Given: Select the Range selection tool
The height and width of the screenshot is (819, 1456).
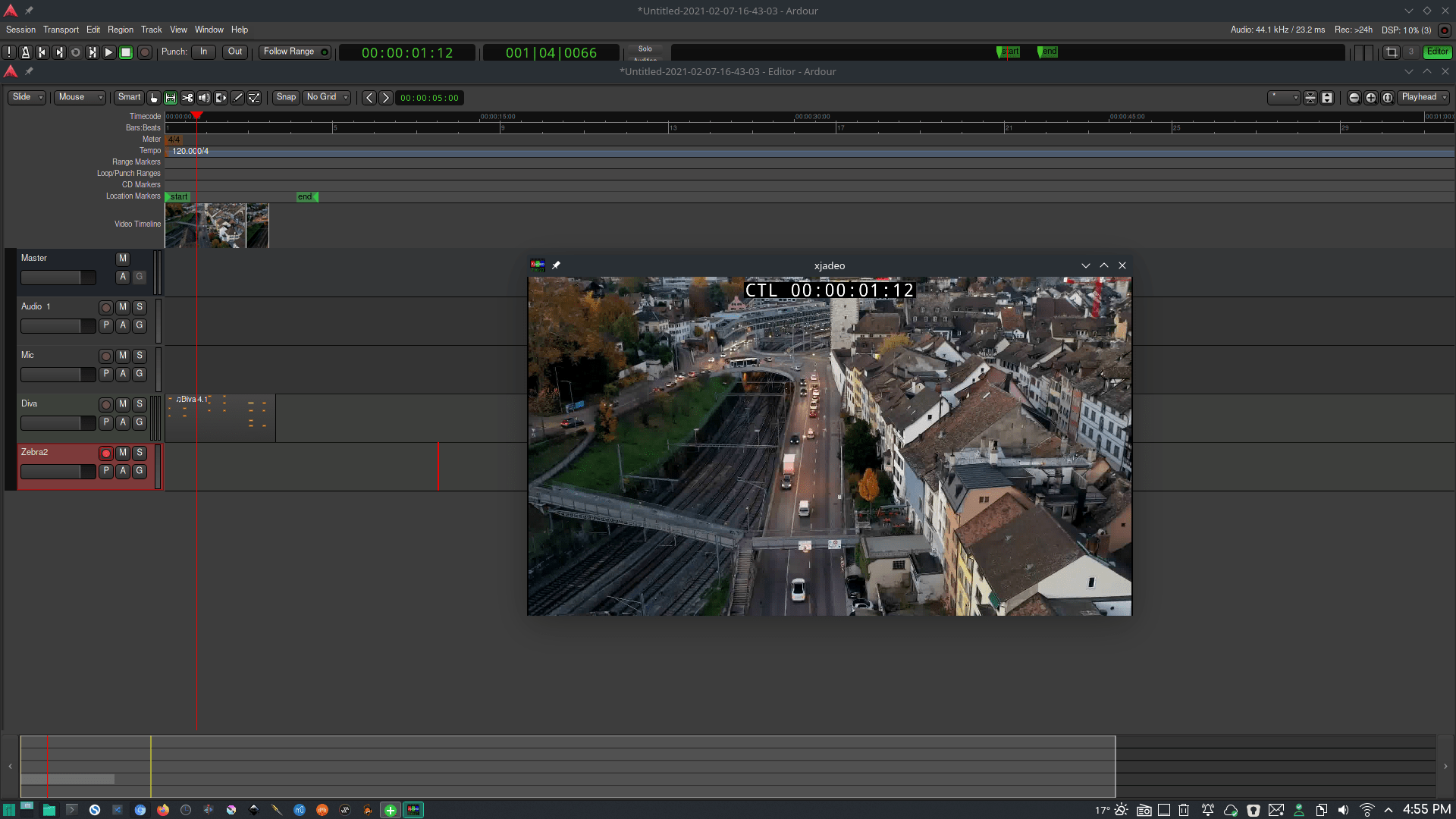Looking at the screenshot, I should pyautogui.click(x=171, y=98).
